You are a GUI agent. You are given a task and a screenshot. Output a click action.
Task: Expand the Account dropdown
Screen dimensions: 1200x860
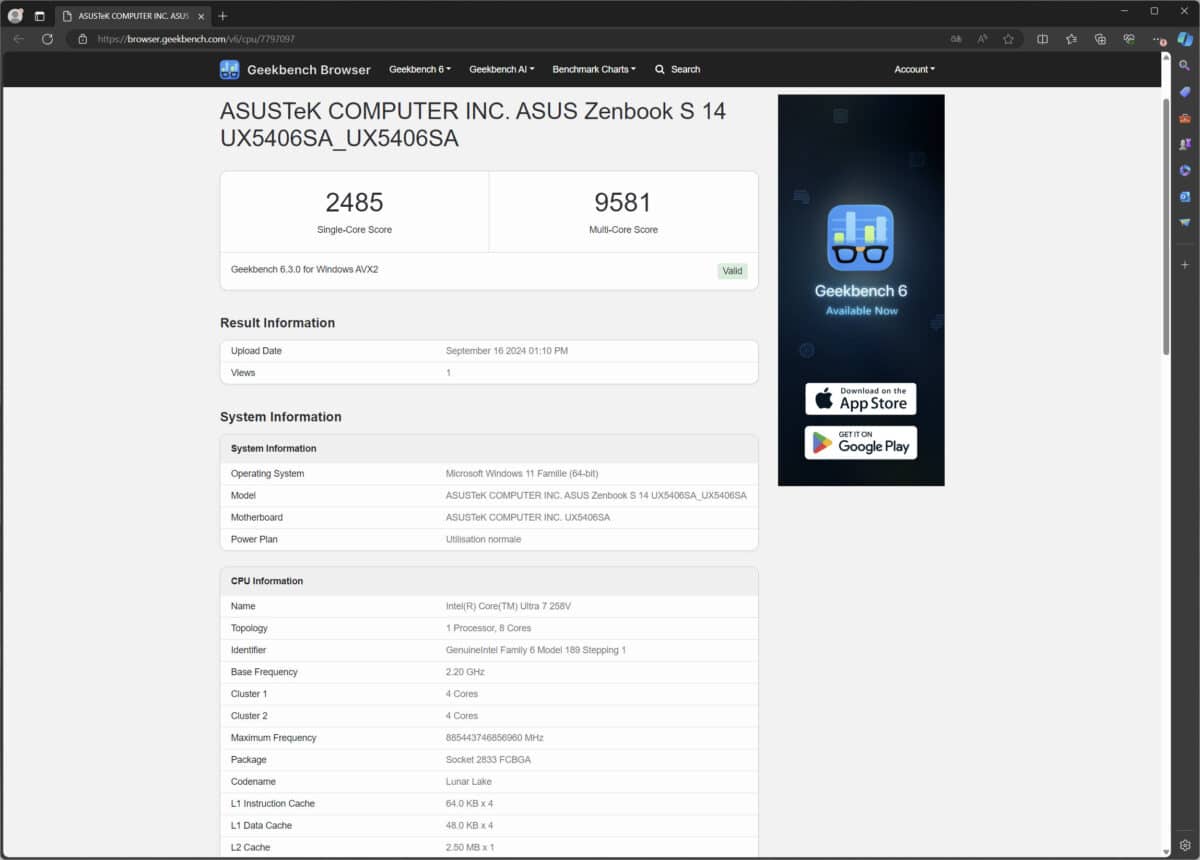coord(915,69)
